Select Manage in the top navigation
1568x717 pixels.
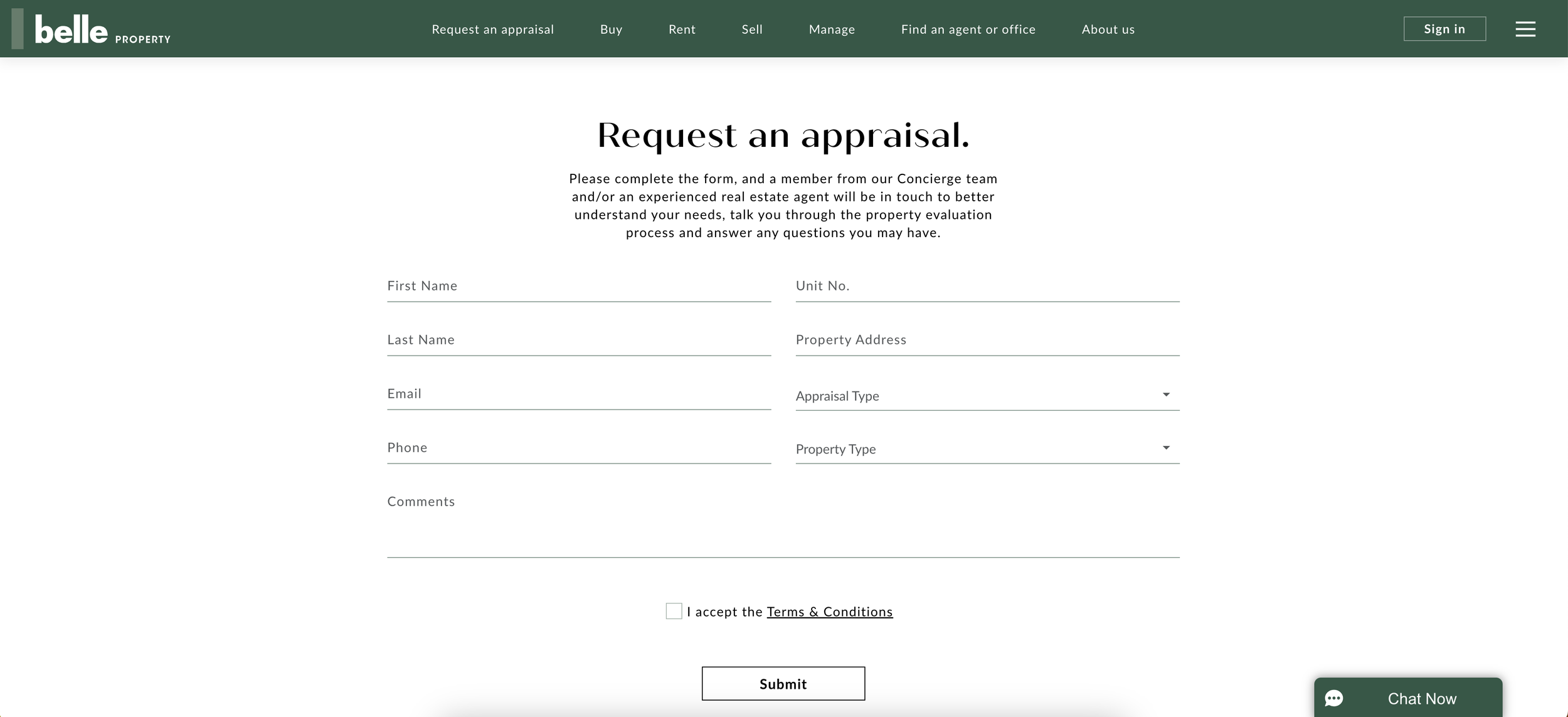[x=832, y=29]
